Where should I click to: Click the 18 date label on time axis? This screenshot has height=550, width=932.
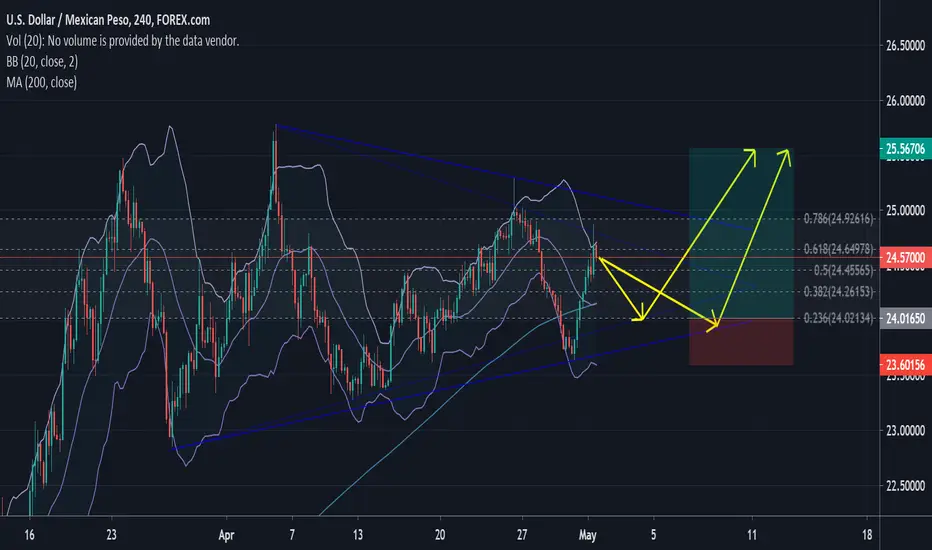tap(867, 535)
